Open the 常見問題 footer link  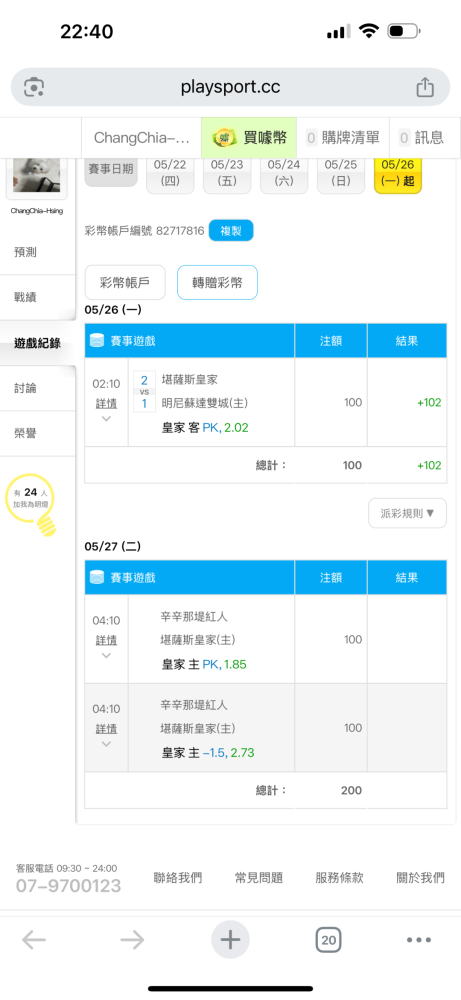(x=258, y=878)
